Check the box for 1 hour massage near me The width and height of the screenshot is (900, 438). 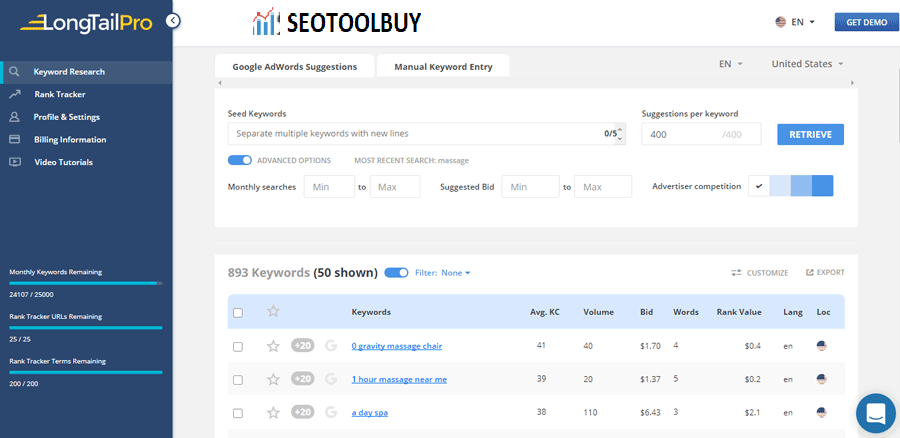point(238,380)
